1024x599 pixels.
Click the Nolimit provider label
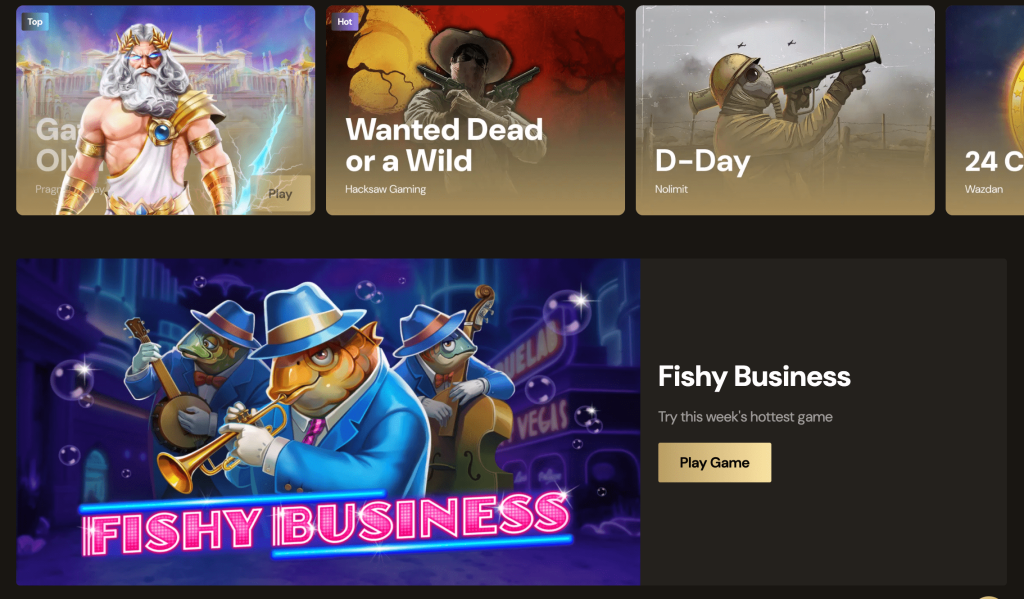pos(671,189)
